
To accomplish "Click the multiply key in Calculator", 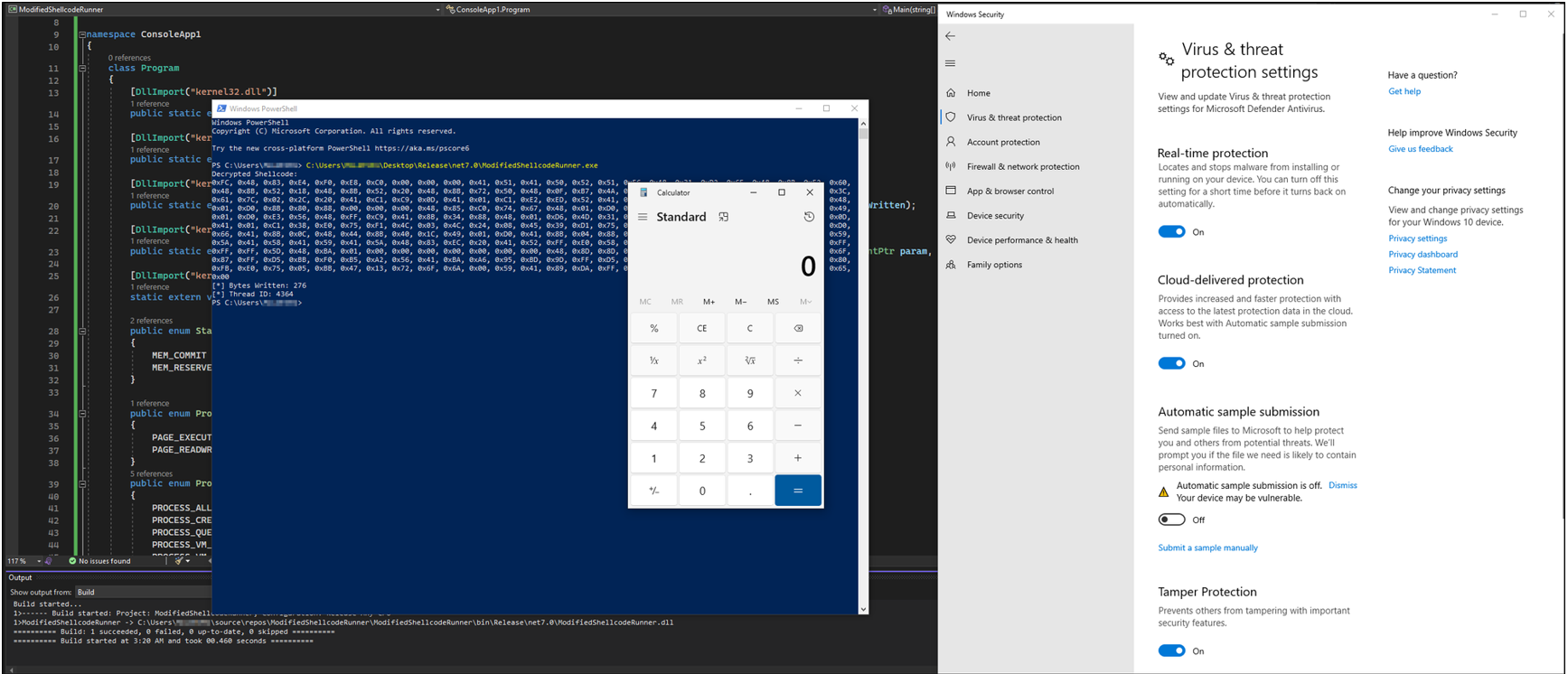I will pyautogui.click(x=798, y=393).
